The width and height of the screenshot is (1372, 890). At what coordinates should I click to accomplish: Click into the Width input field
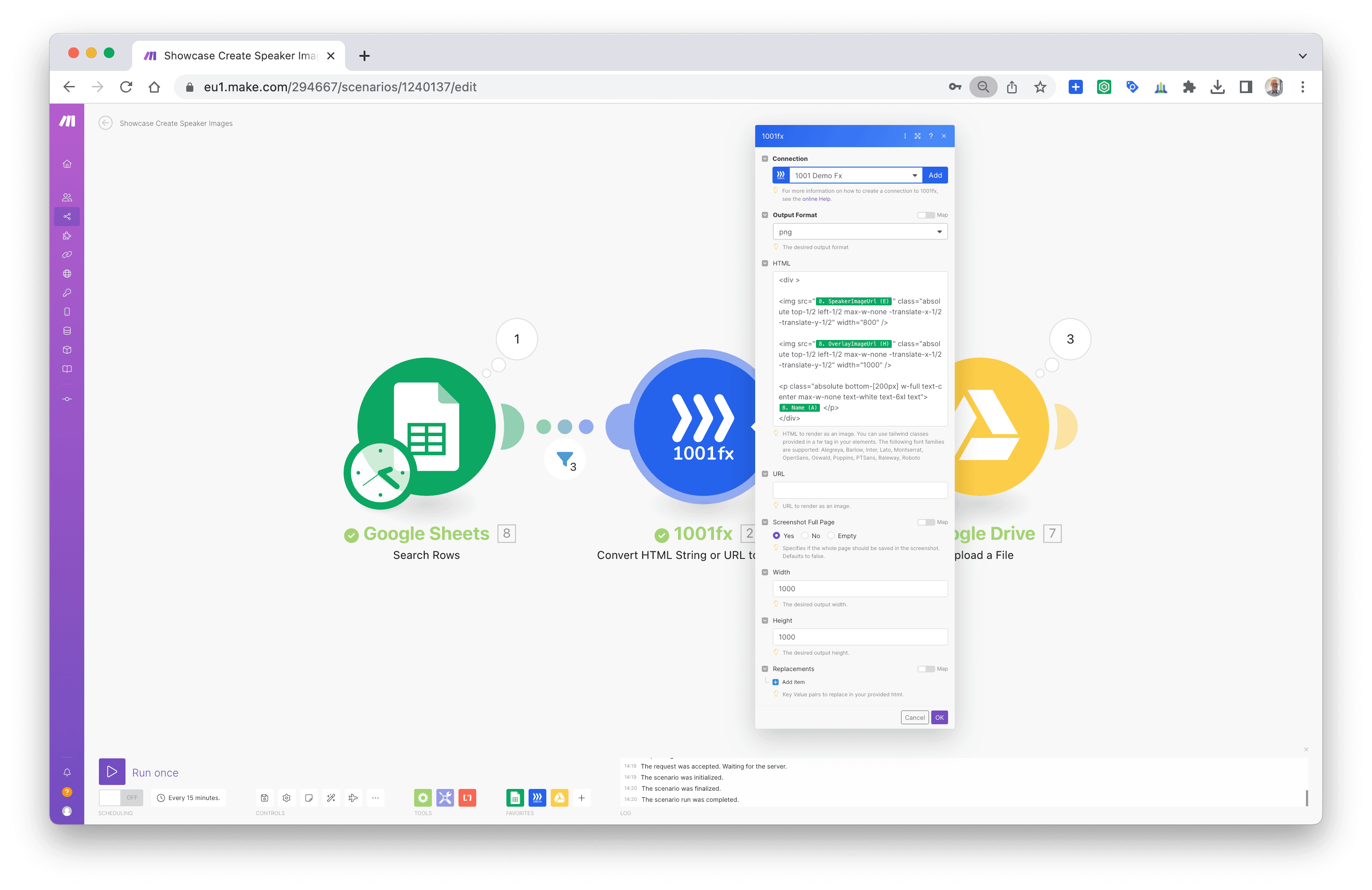[859, 588]
